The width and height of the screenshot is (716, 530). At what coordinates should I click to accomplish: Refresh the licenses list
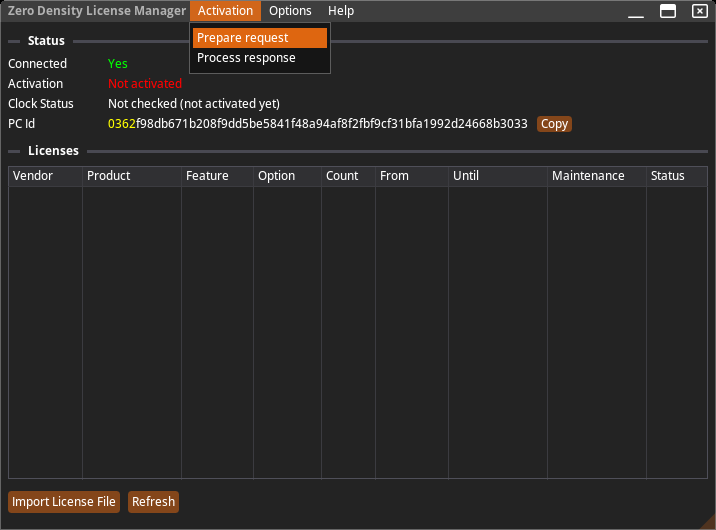(153, 502)
